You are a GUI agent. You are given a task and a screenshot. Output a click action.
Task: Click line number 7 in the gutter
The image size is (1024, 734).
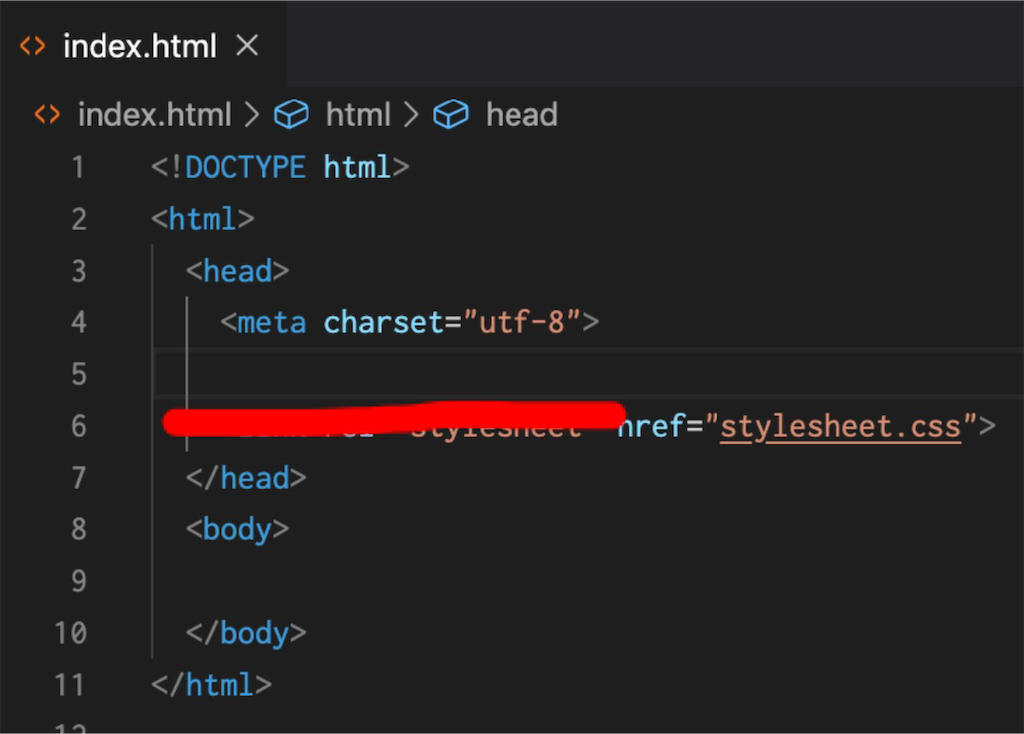pos(78,478)
